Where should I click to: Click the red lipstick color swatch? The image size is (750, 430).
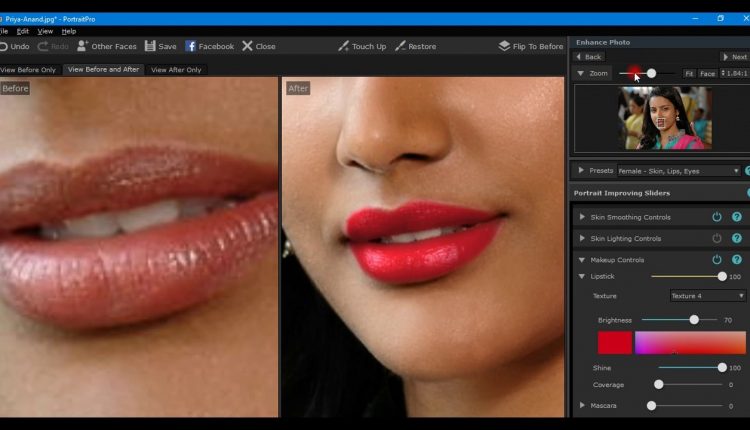615,343
